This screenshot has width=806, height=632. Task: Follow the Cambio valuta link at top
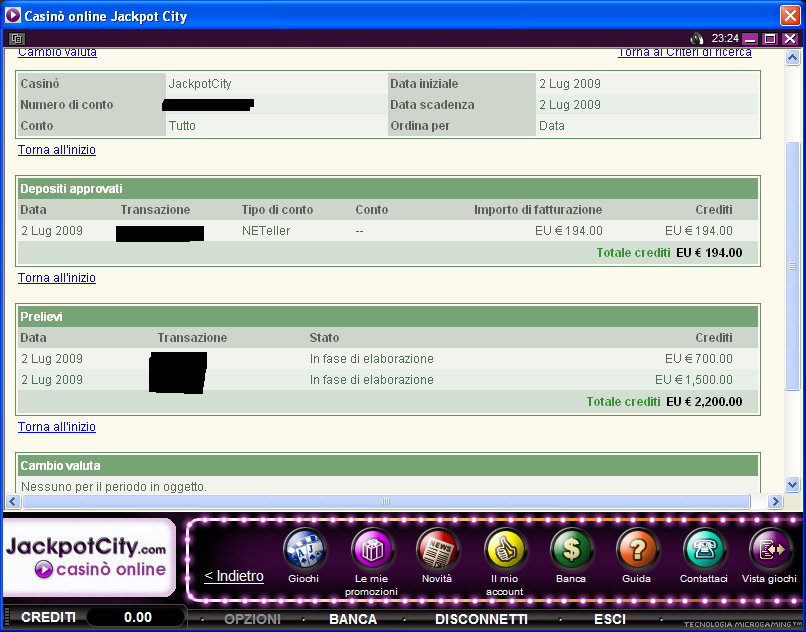[x=57, y=52]
